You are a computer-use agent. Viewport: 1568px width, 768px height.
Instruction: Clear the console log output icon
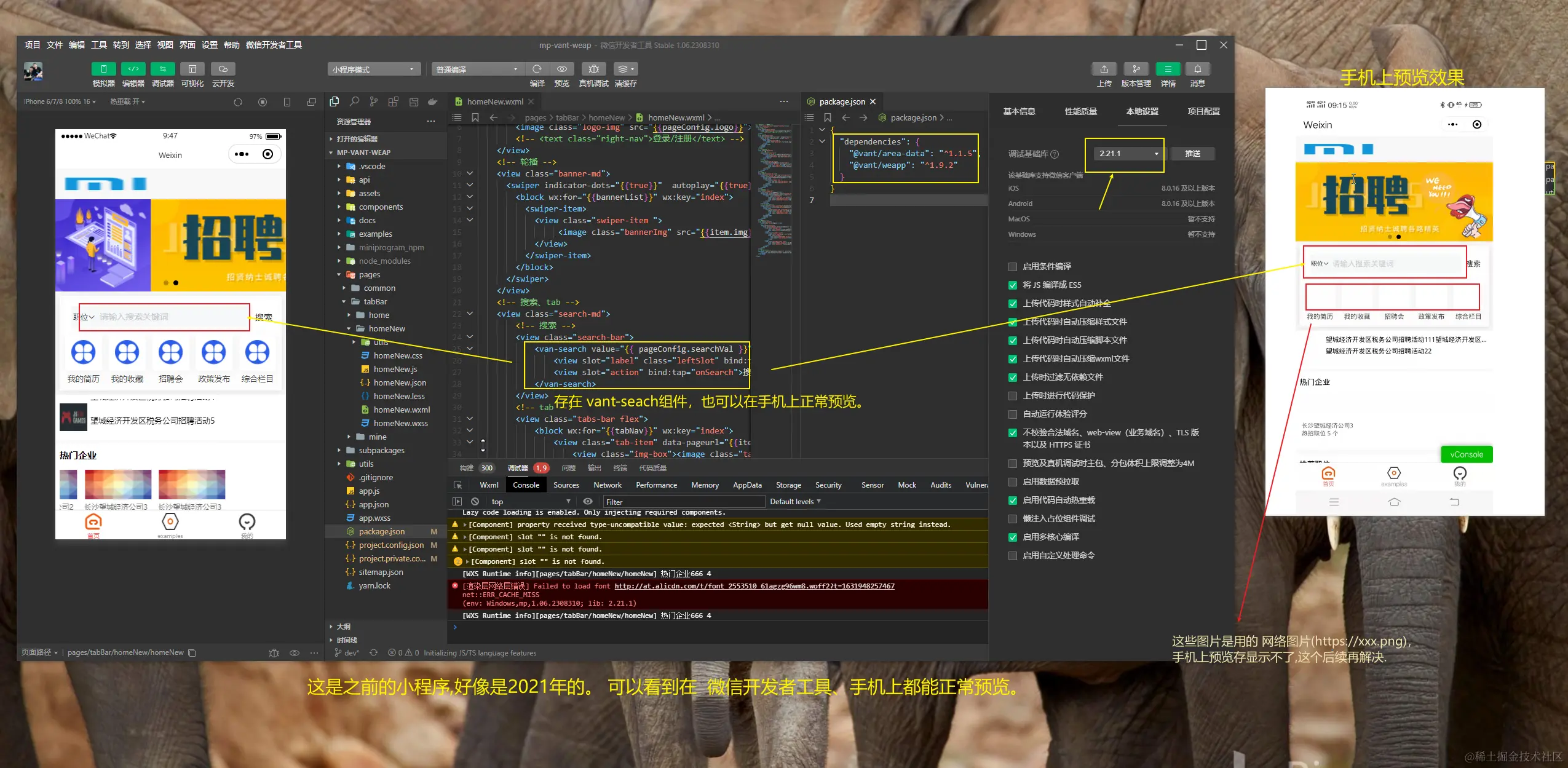(x=475, y=502)
